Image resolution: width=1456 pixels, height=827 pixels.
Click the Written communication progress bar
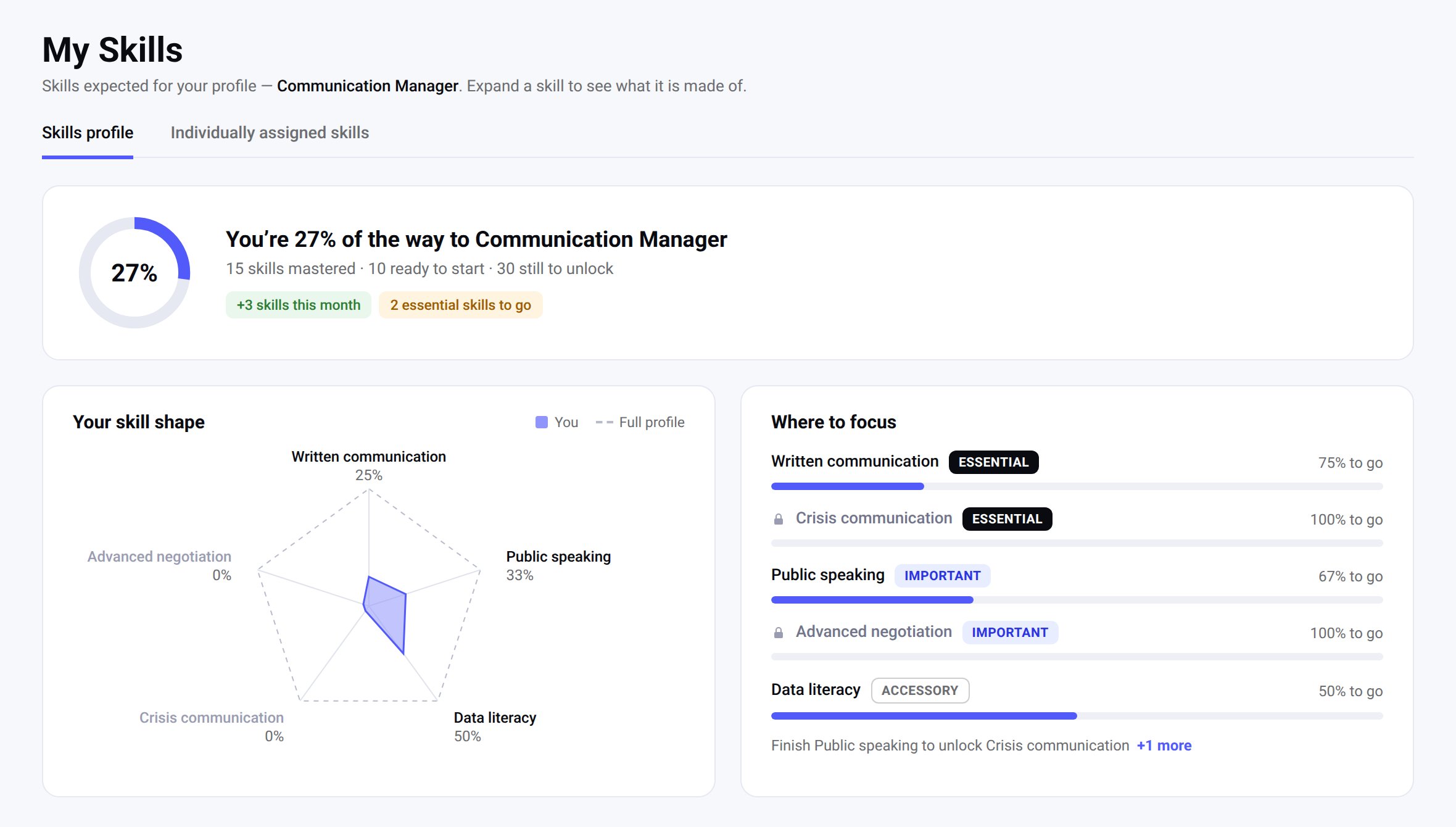[x=1077, y=486]
